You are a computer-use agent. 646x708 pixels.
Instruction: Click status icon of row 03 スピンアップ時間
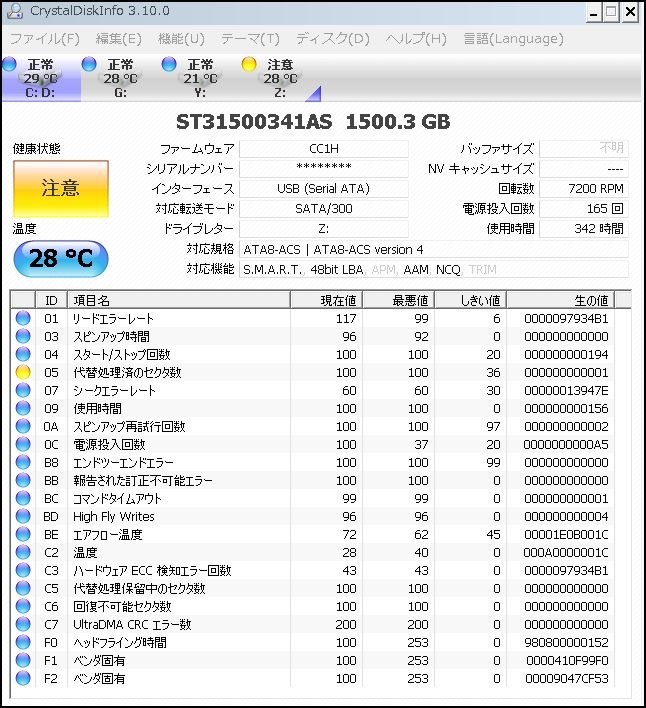23,336
